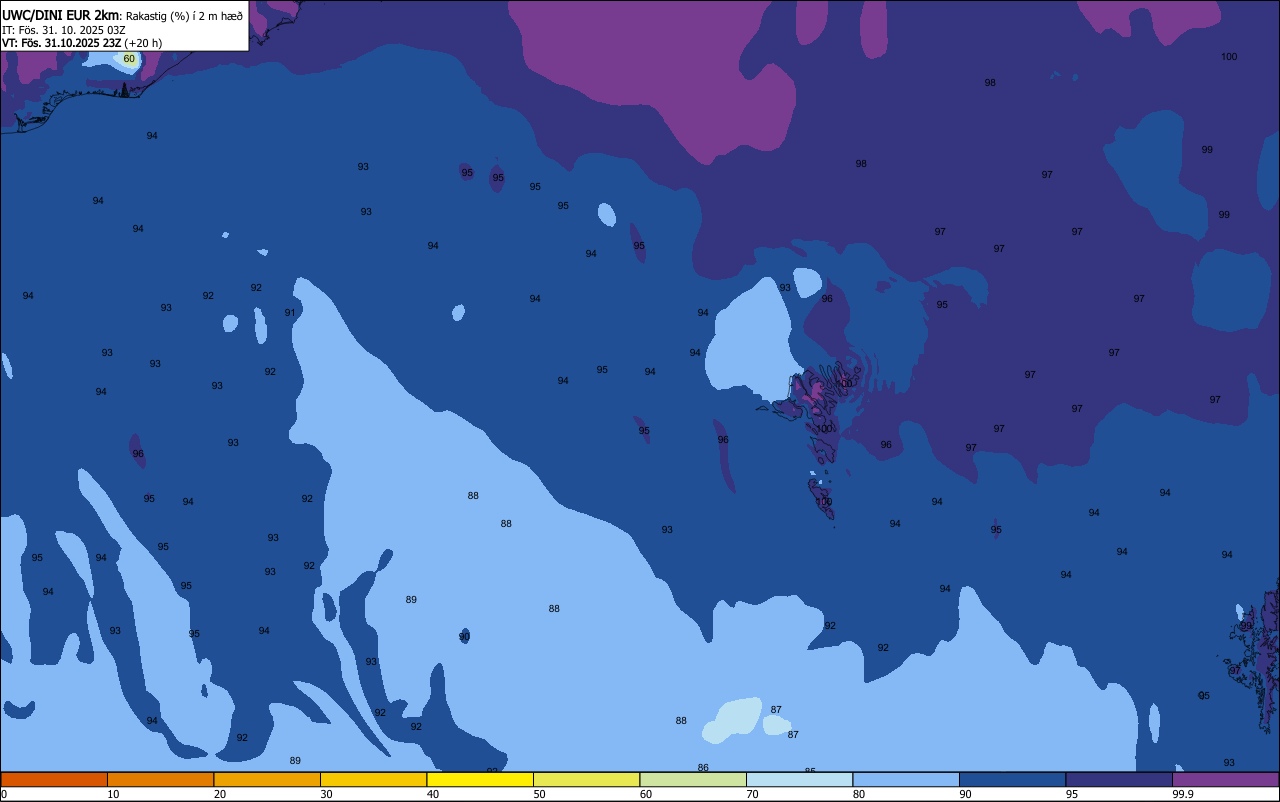The width and height of the screenshot is (1280, 802).
Task: Select the bright yellow 40–50 legend swatch
Action: click(480, 779)
